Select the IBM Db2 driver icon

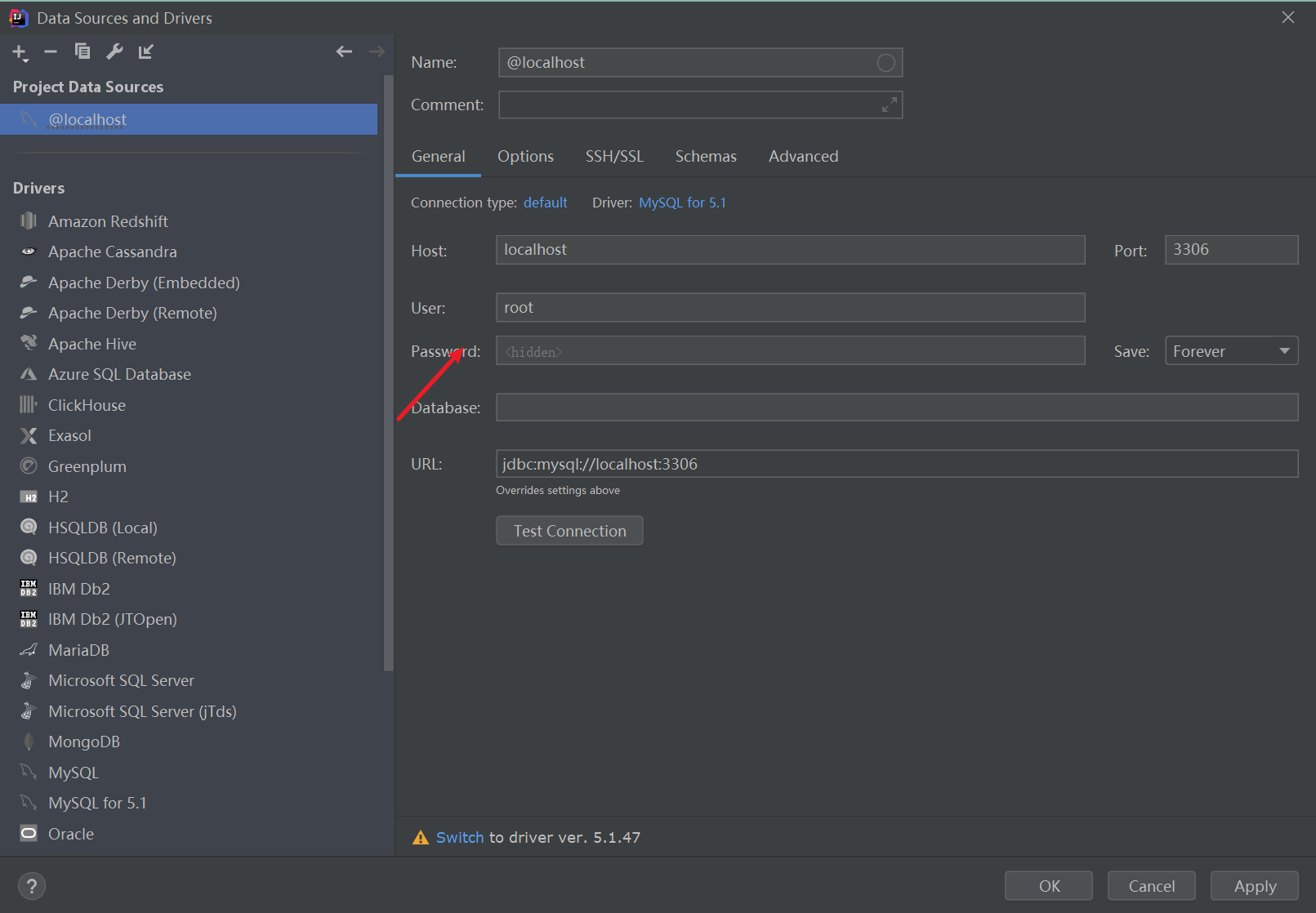pos(29,589)
